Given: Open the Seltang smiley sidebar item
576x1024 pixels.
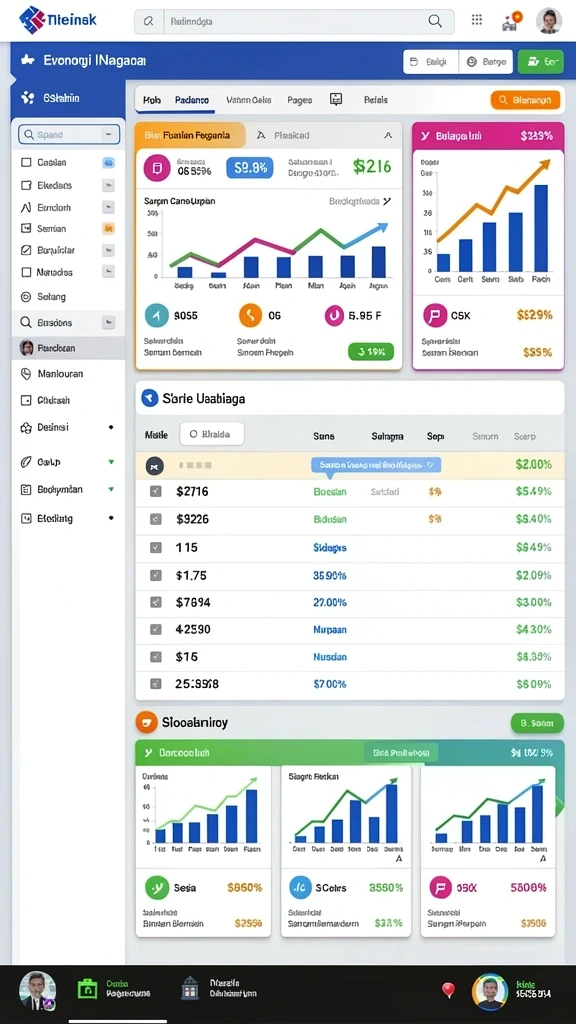Looking at the screenshot, I should tap(26, 296).
